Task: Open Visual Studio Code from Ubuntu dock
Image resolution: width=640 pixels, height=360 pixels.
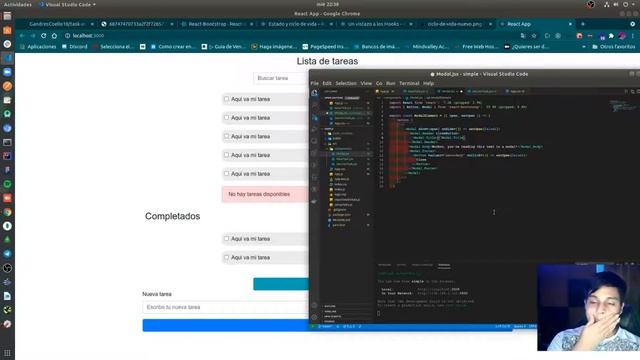Action: [7, 58]
